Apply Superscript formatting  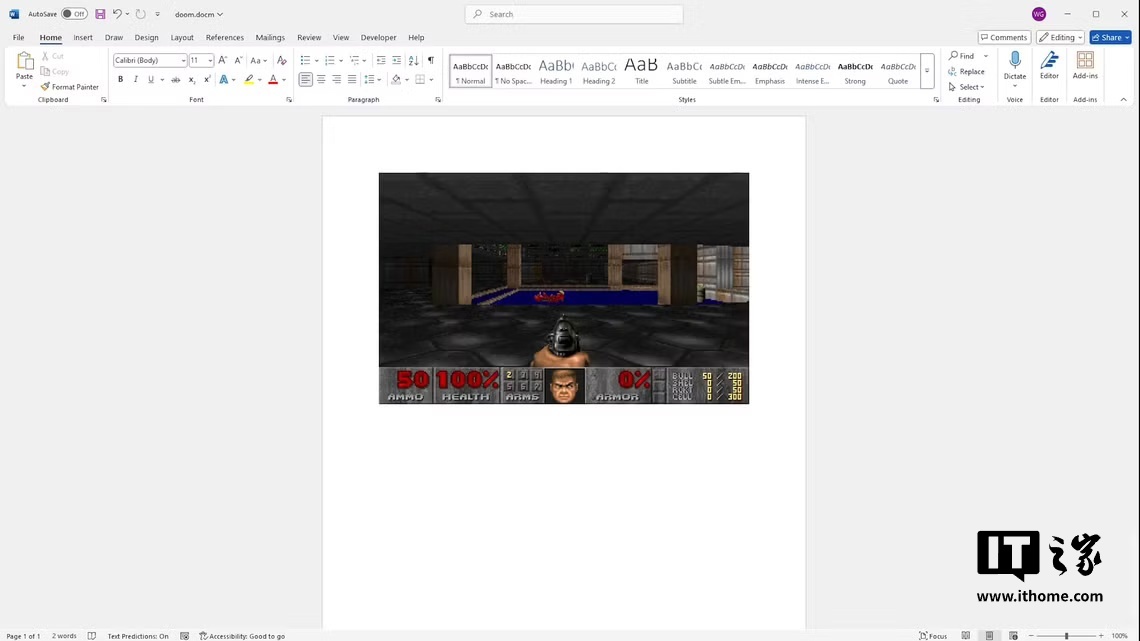click(x=207, y=79)
